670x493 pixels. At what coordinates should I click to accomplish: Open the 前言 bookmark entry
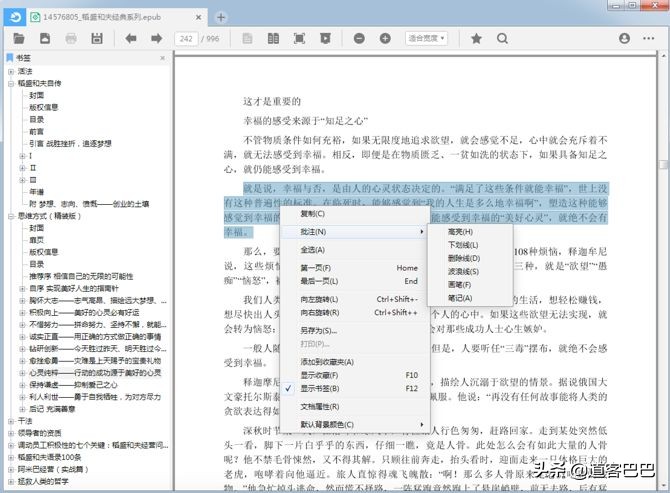(36, 132)
